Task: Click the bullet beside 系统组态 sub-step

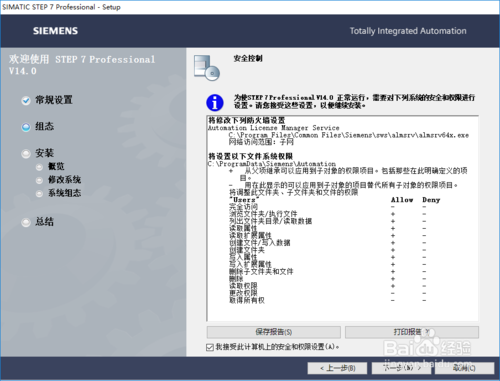Action: click(x=39, y=193)
